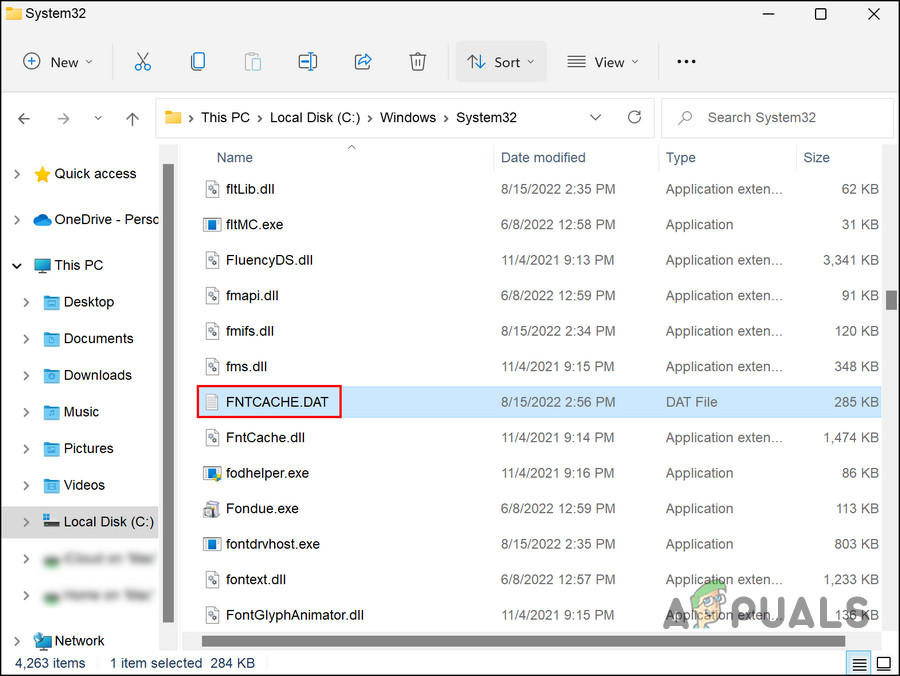Click Local Disk (C:) breadcrumb segment
Image resolution: width=900 pixels, height=676 pixels.
[315, 118]
